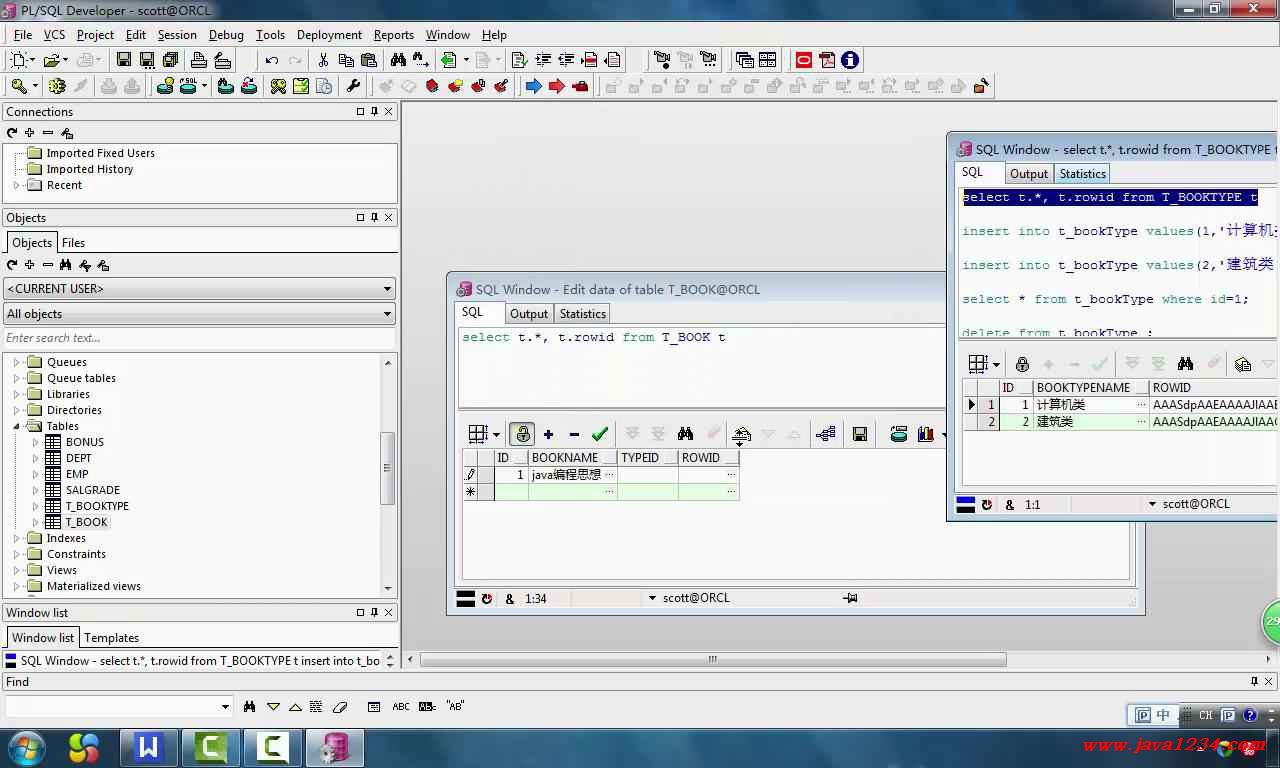The width and height of the screenshot is (1280, 768).
Task: Click the red Rollback arrow icon
Action: (557, 86)
